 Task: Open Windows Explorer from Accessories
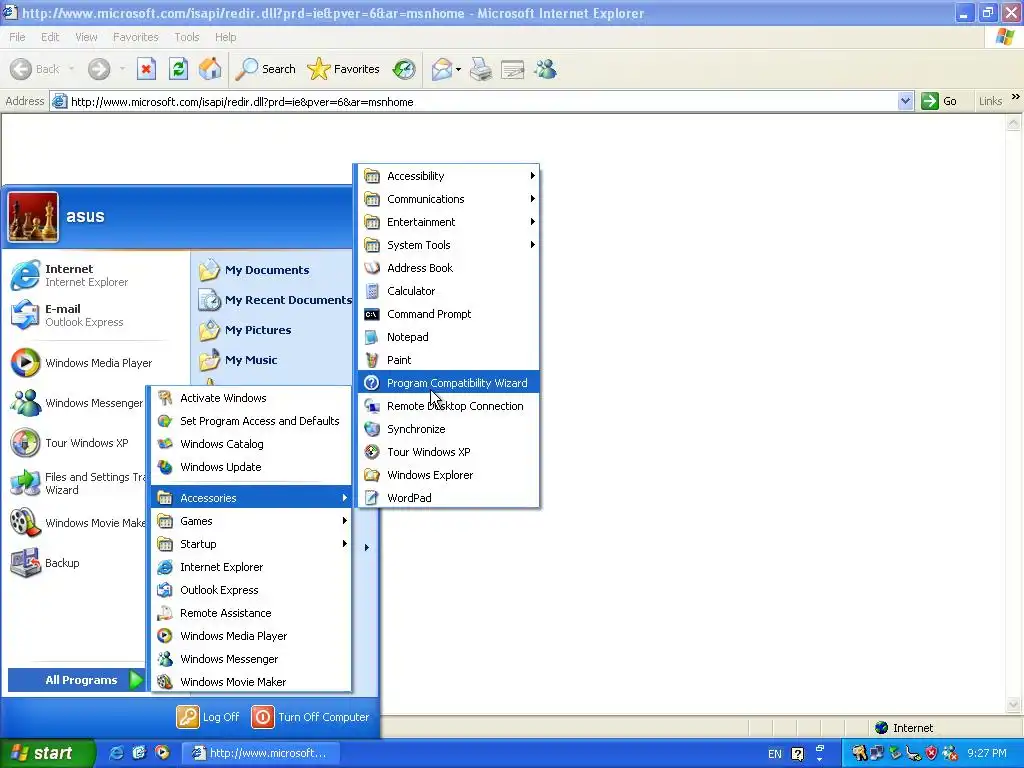[449, 475]
